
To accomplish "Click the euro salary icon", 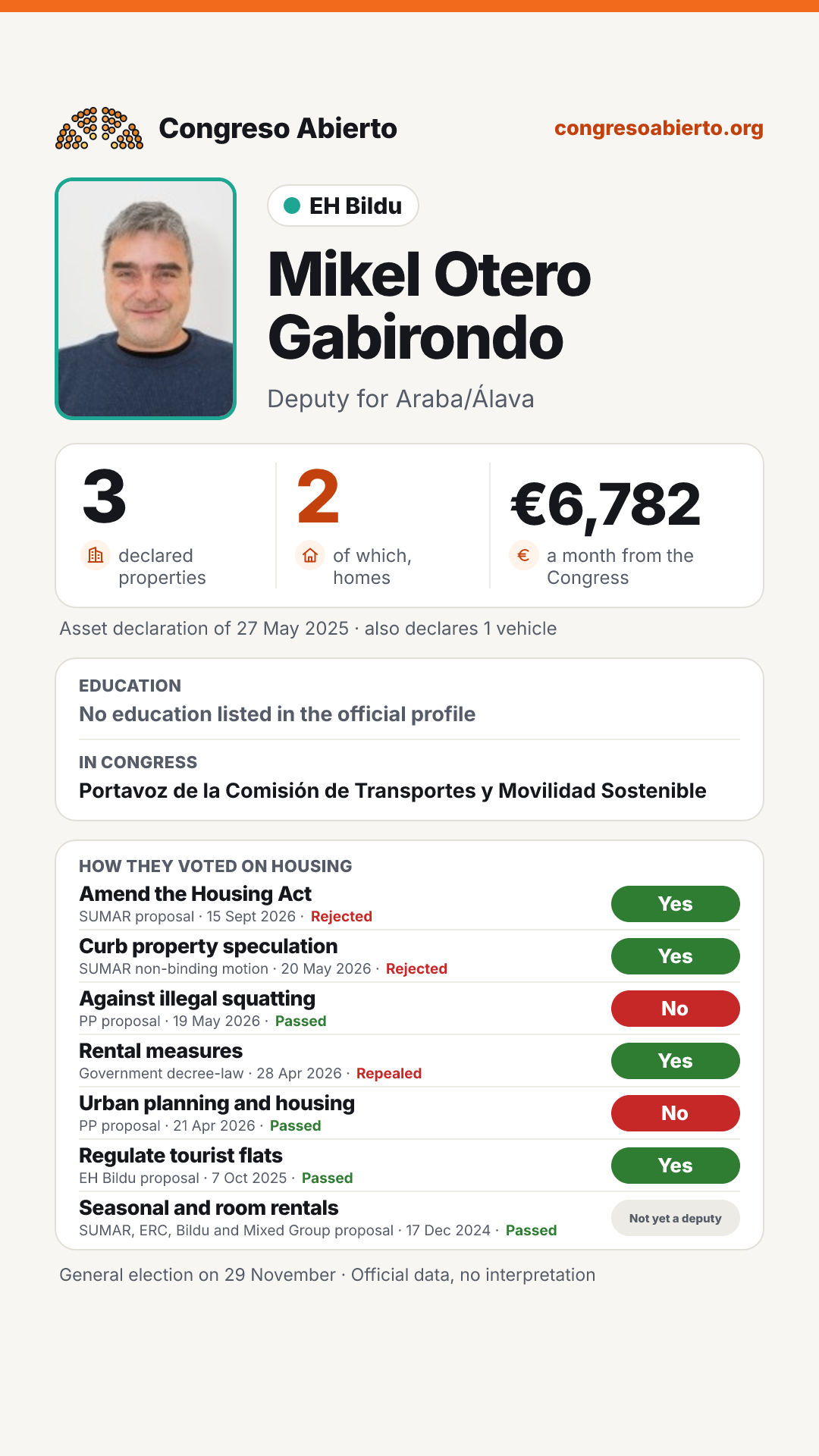I will point(524,556).
